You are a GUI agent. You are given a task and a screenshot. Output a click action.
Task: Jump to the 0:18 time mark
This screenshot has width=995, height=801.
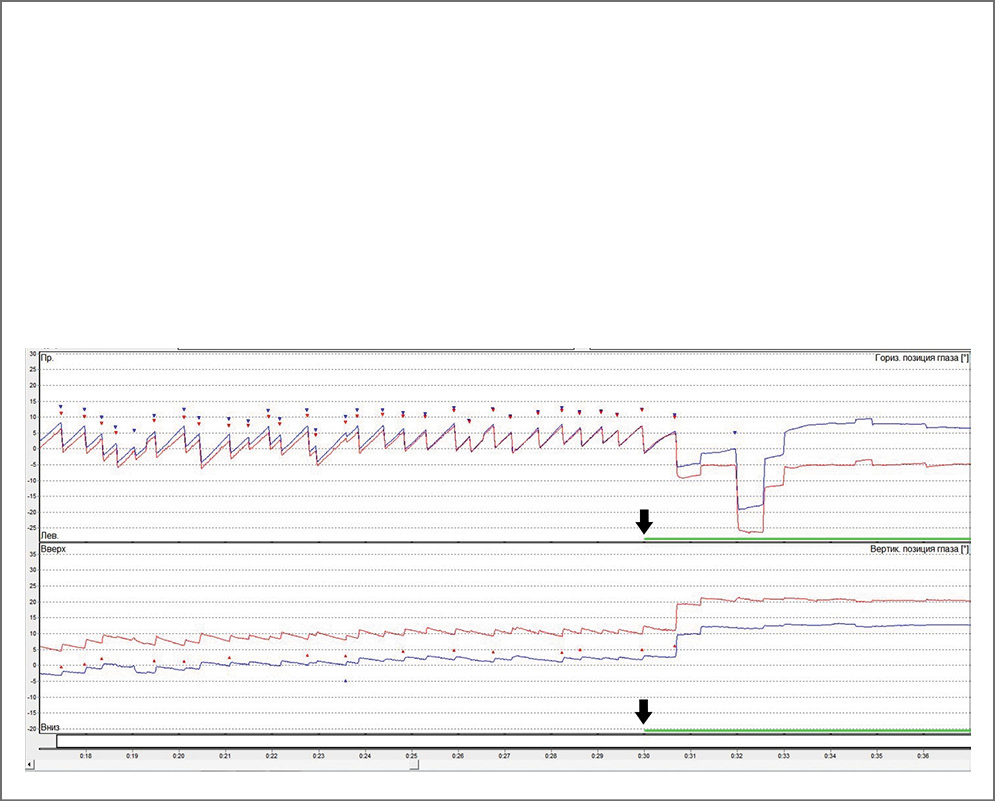click(x=86, y=755)
